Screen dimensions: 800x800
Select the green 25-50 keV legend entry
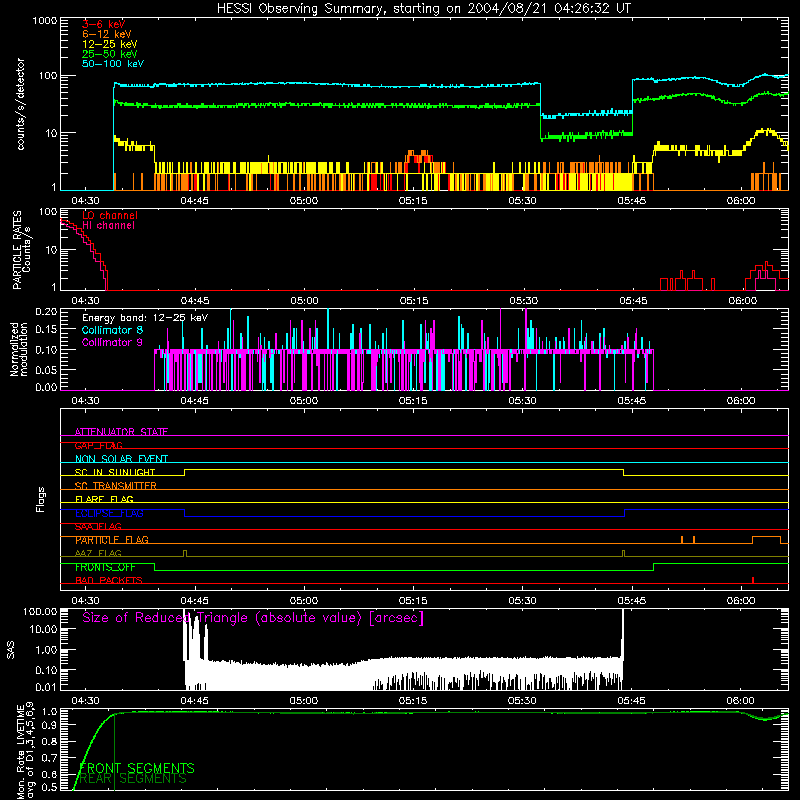pos(109,54)
